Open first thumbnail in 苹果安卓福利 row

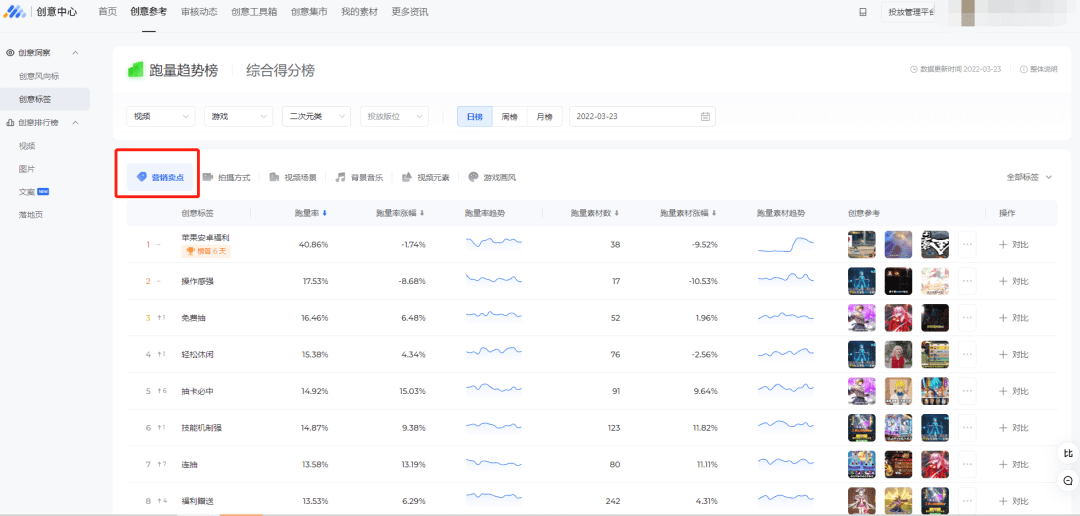tap(862, 244)
